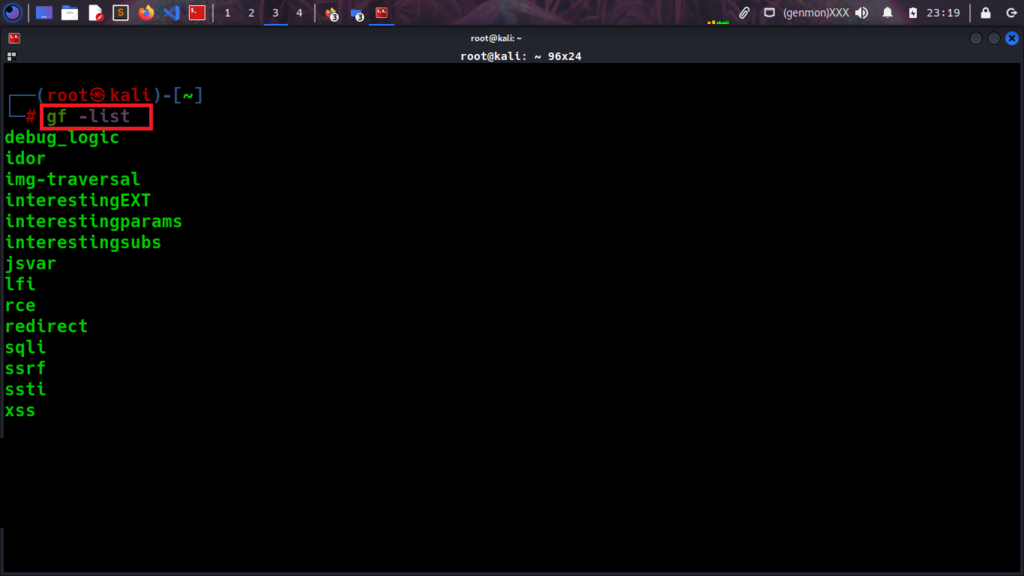Open the clipboard paperclip icon
Screen dimensions: 1024x576
(744, 13)
